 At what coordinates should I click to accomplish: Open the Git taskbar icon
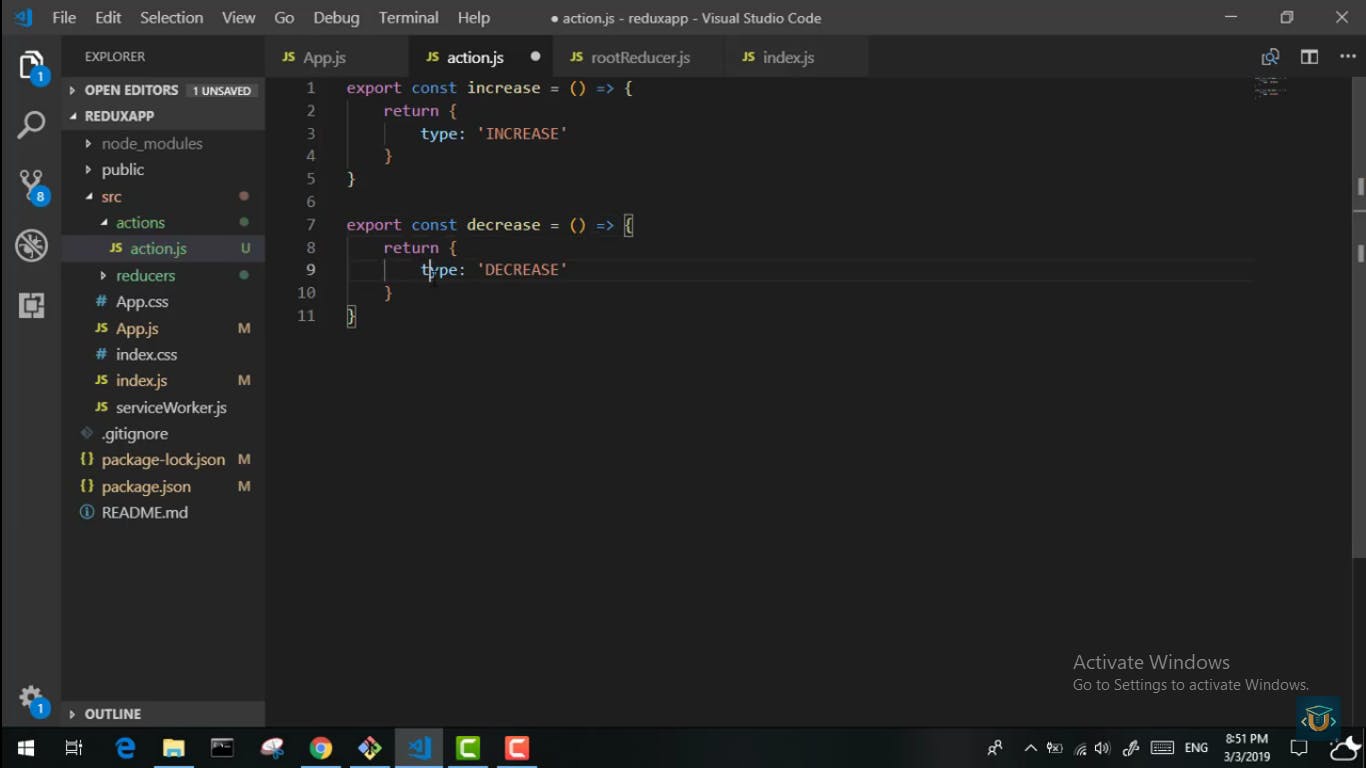pyautogui.click(x=370, y=748)
